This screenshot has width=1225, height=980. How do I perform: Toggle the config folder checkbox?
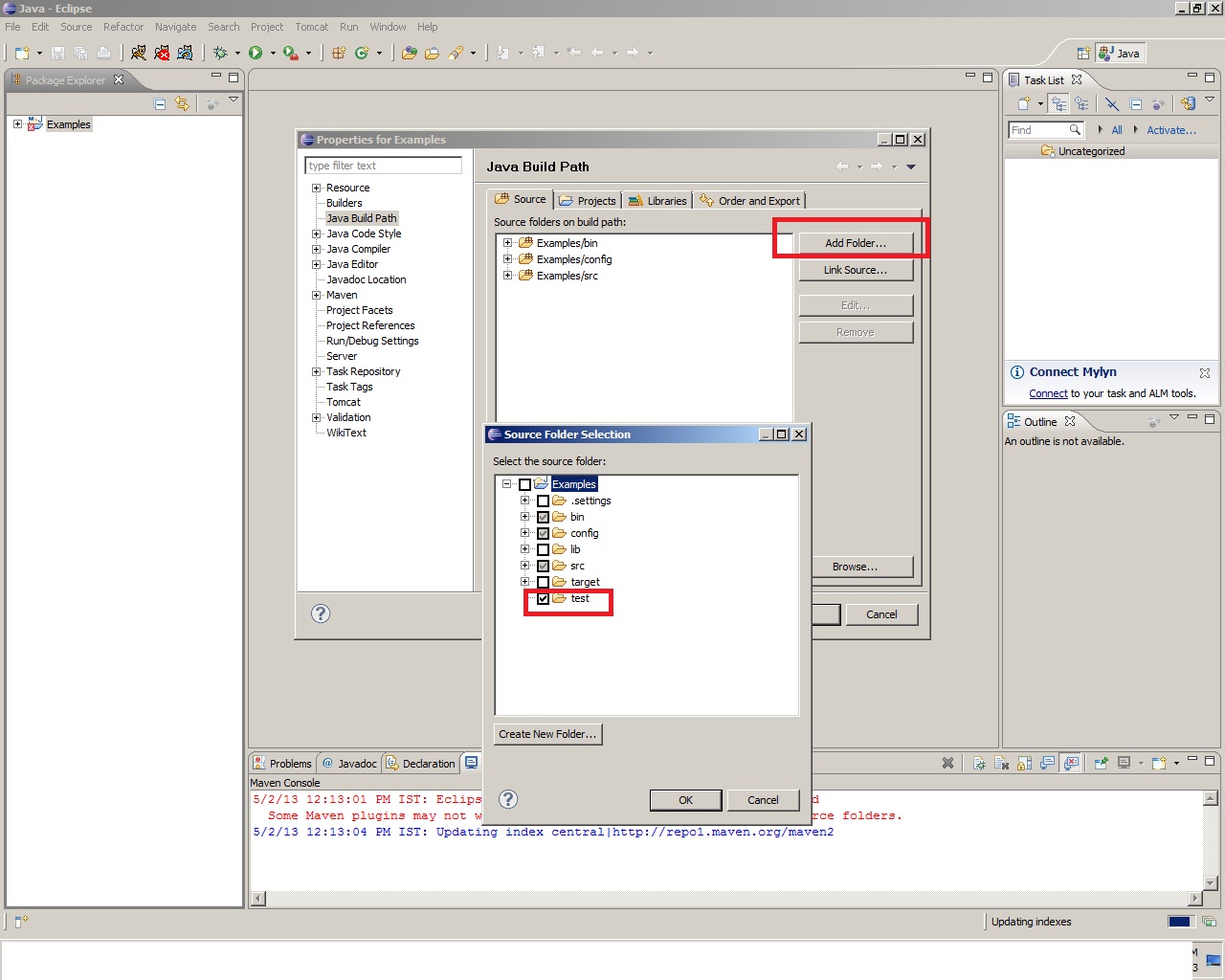[544, 533]
